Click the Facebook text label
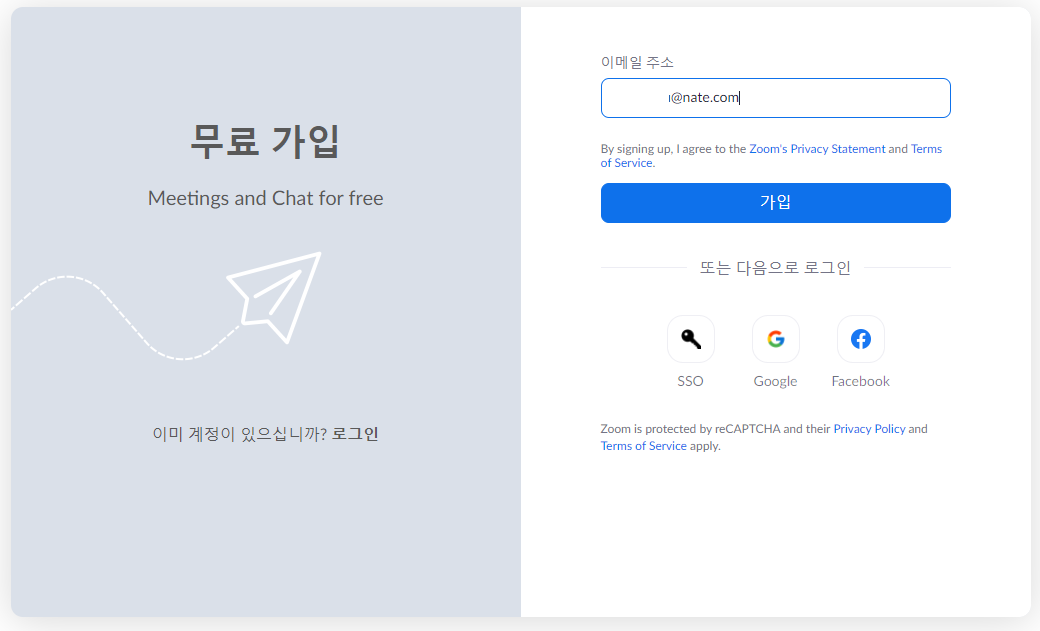The image size is (1040, 631). [860, 382]
